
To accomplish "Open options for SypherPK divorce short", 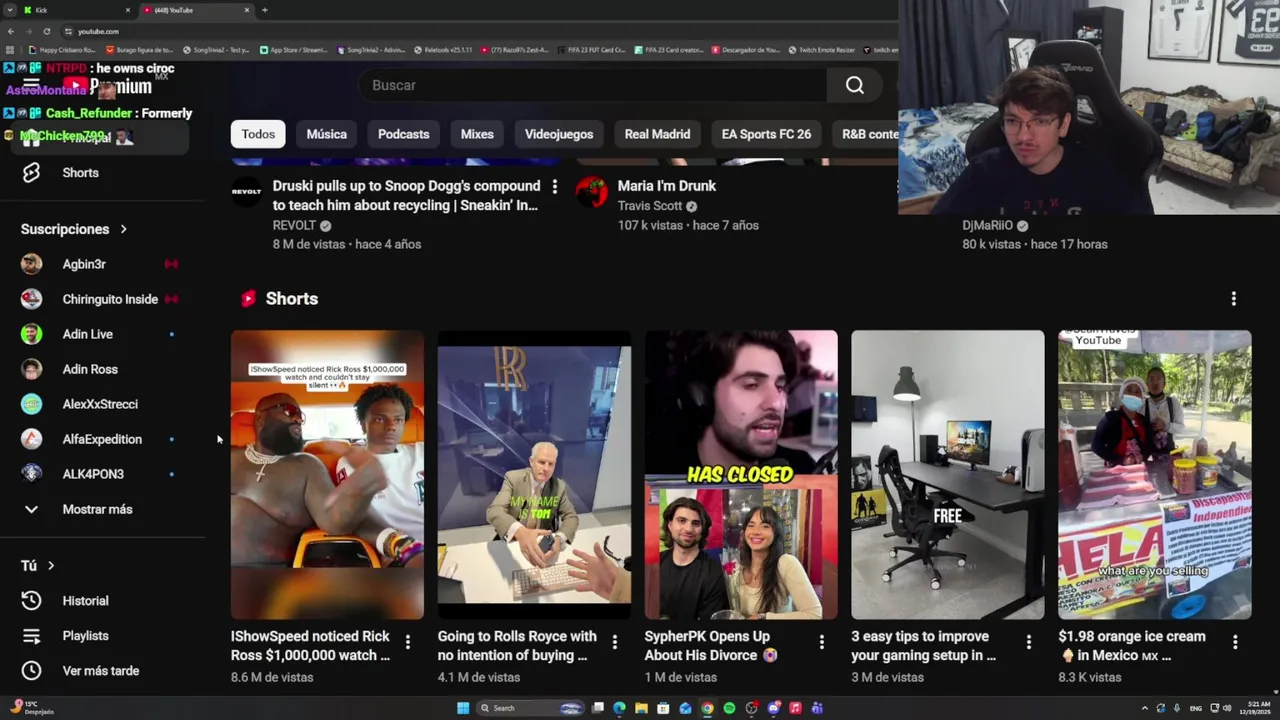I will click(x=821, y=642).
